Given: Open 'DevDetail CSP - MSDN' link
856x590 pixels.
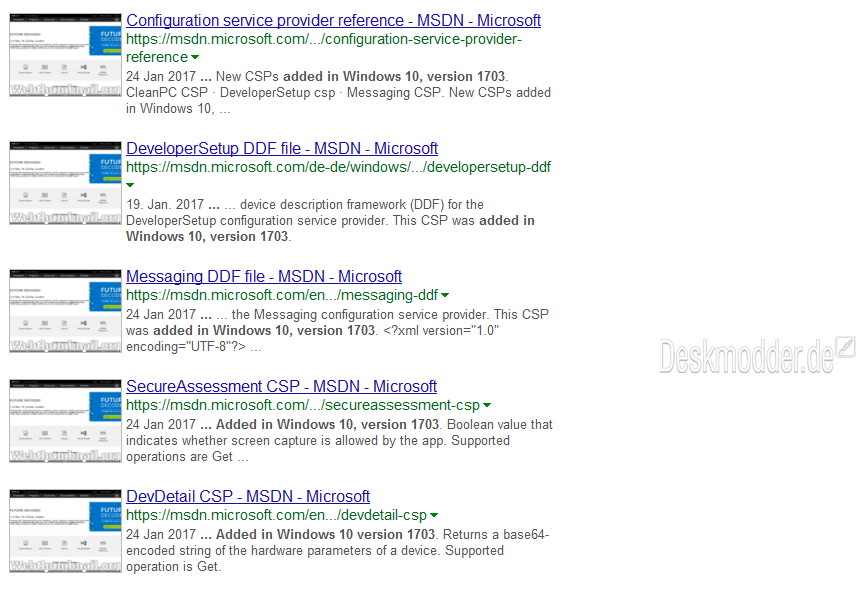Looking at the screenshot, I should (248, 497).
